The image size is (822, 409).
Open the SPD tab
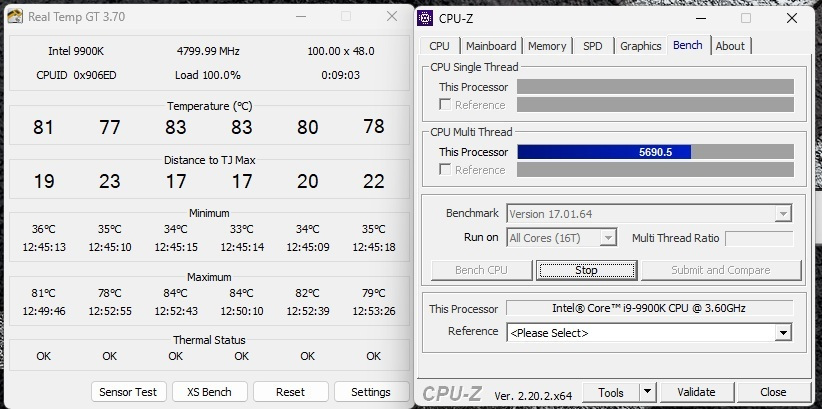click(x=593, y=46)
